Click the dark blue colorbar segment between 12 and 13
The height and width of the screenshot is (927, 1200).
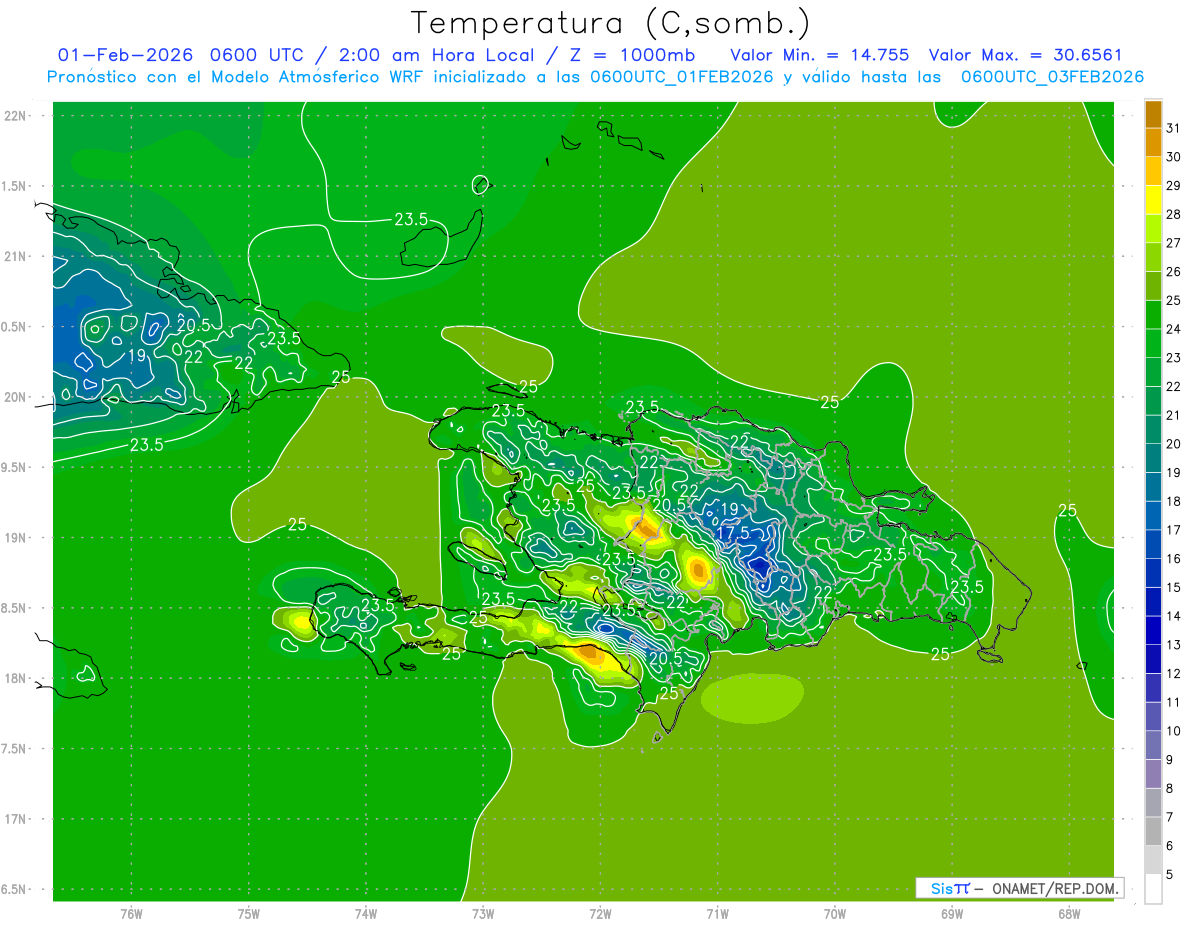[x=1153, y=659]
